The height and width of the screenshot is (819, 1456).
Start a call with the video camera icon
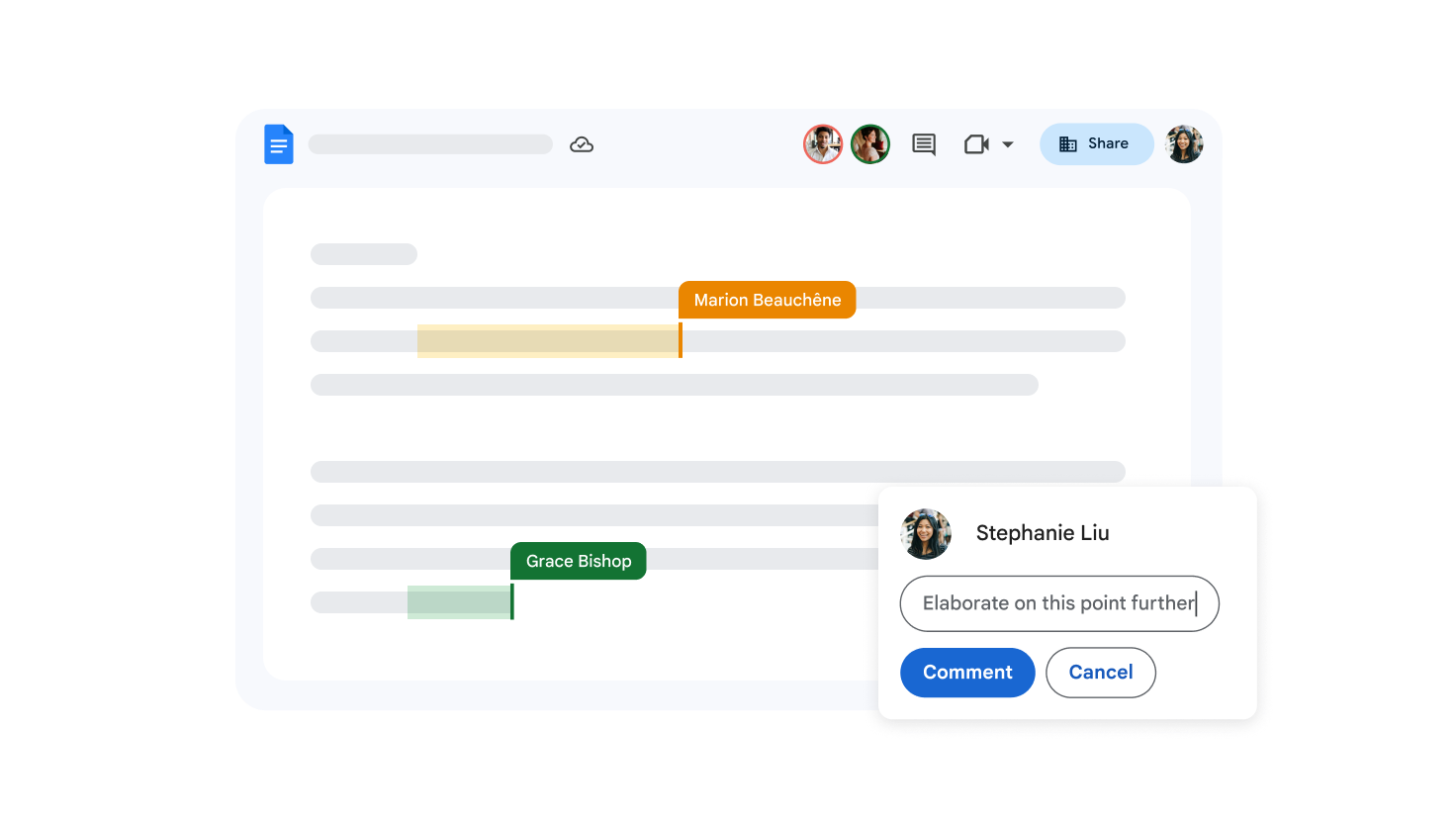click(976, 144)
